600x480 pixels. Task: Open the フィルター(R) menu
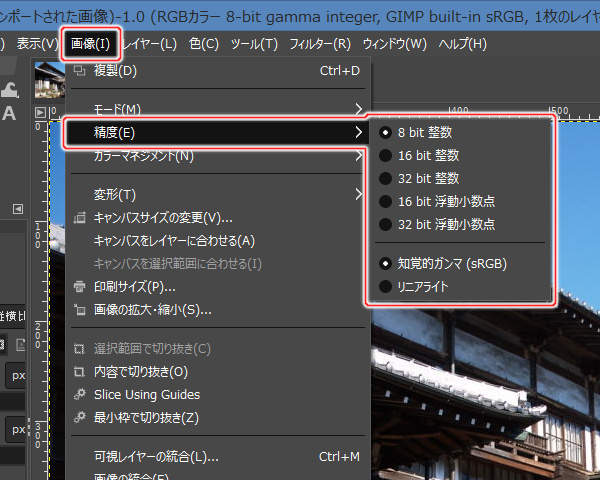click(320, 44)
